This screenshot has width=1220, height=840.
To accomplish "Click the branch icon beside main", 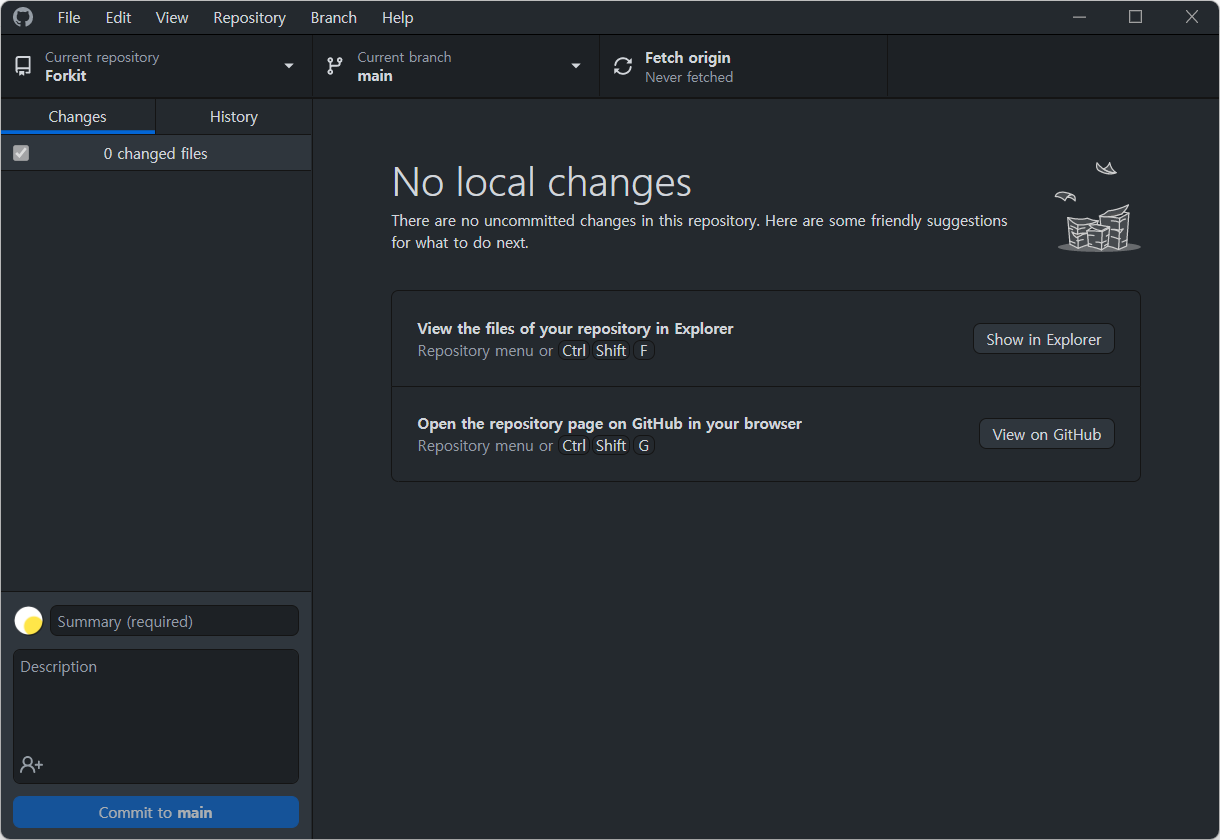I will 335,66.
